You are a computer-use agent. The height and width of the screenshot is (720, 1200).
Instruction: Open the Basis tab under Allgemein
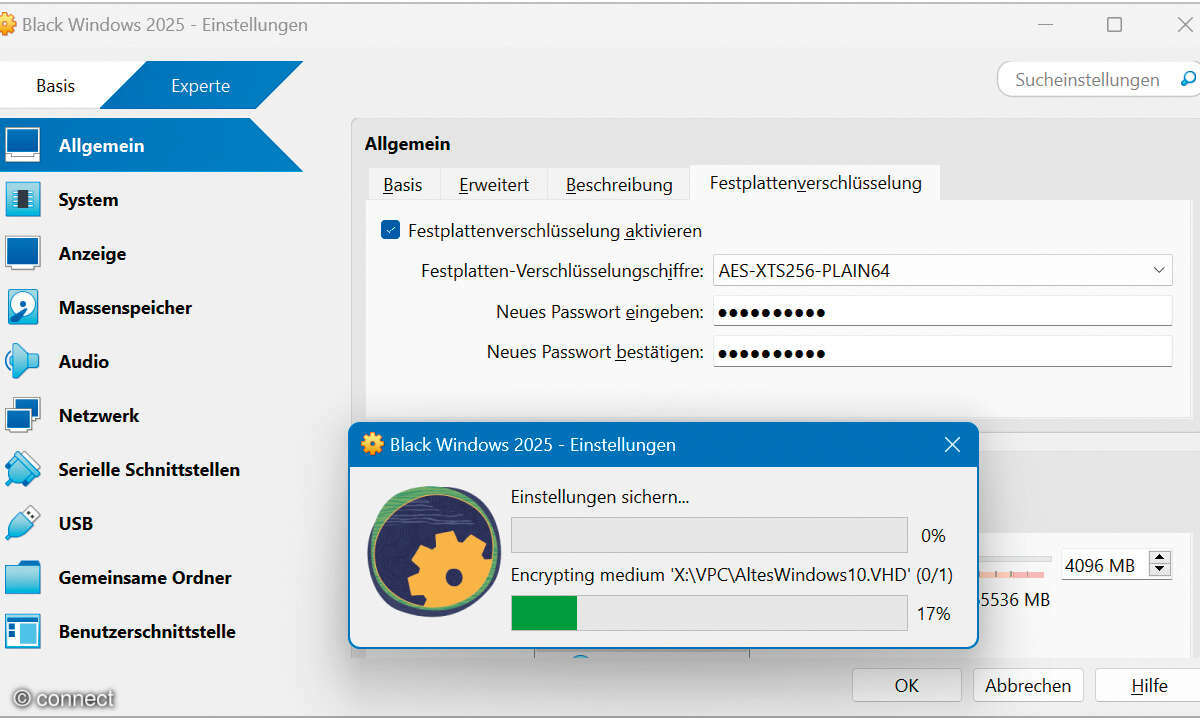pos(403,185)
